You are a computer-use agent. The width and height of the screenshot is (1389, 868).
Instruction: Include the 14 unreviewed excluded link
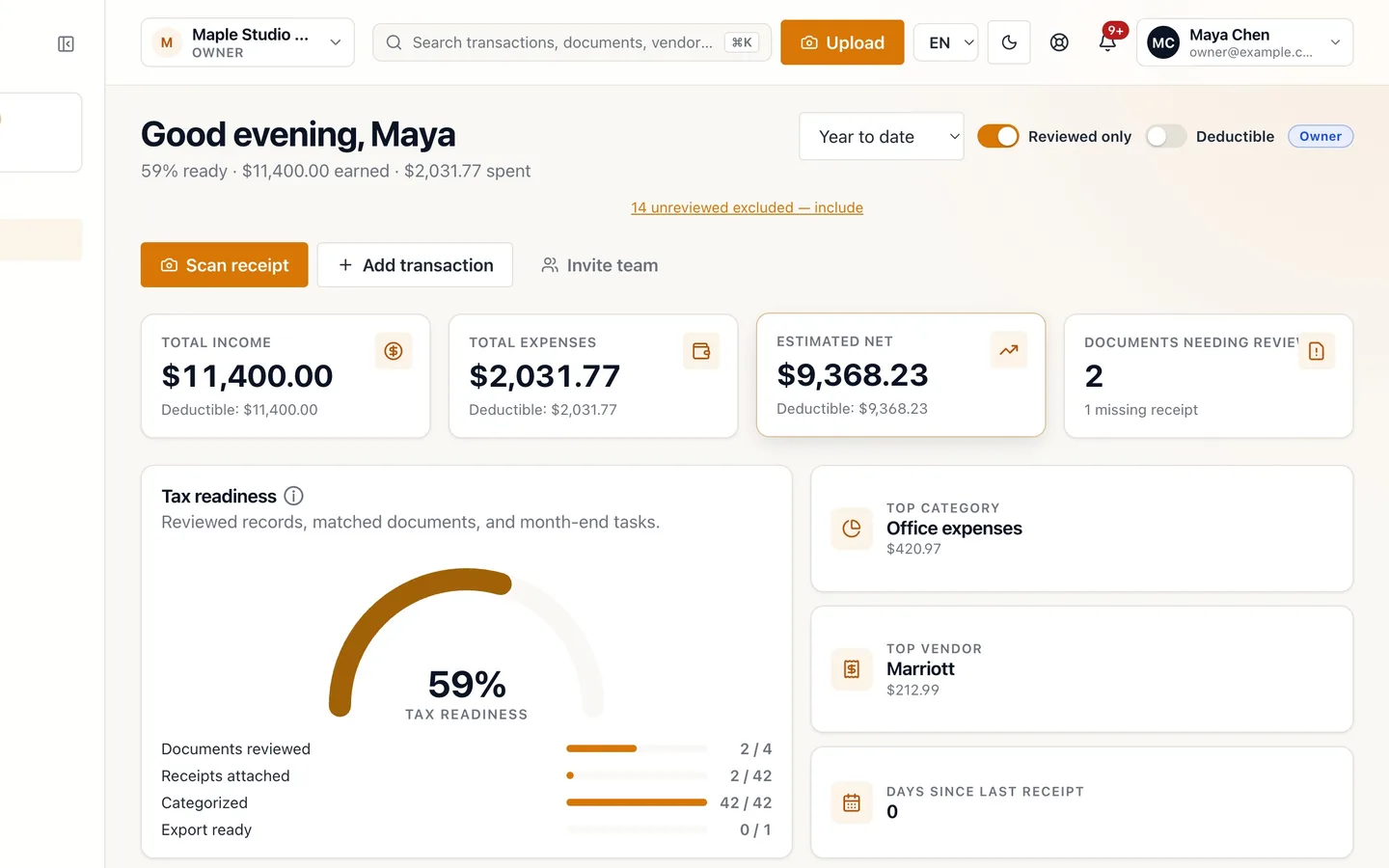[747, 207]
